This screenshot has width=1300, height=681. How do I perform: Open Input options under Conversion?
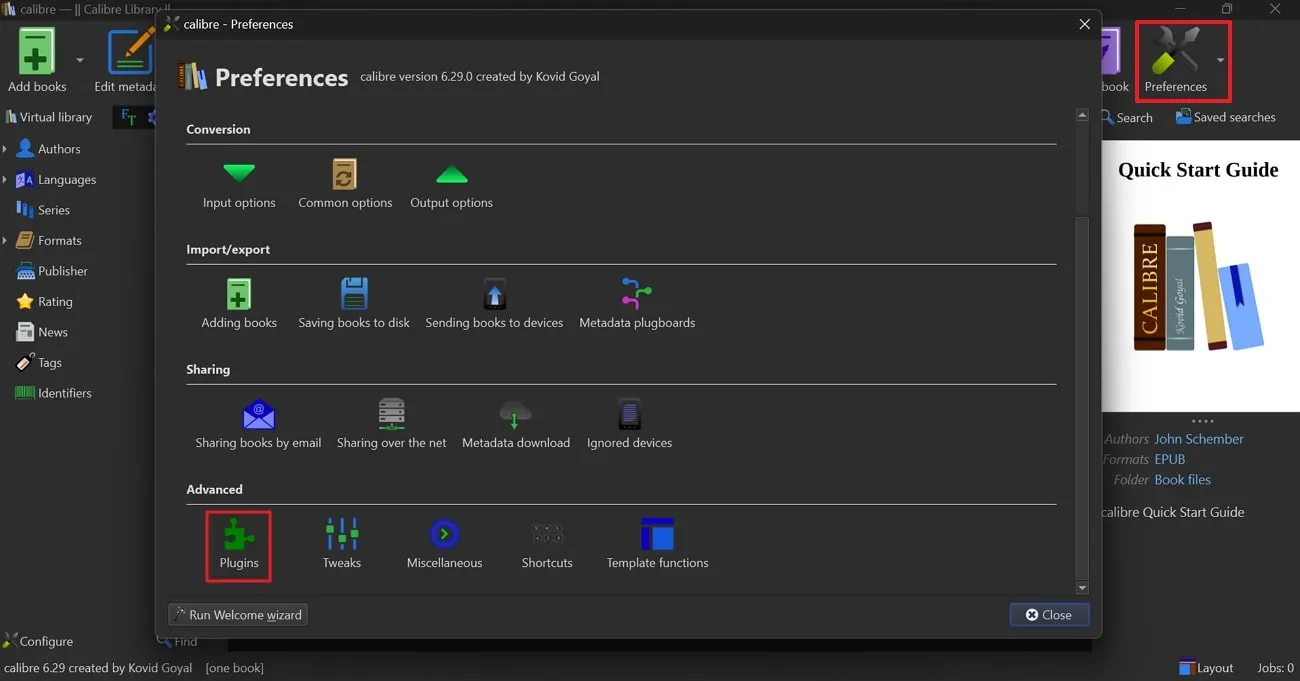click(239, 185)
